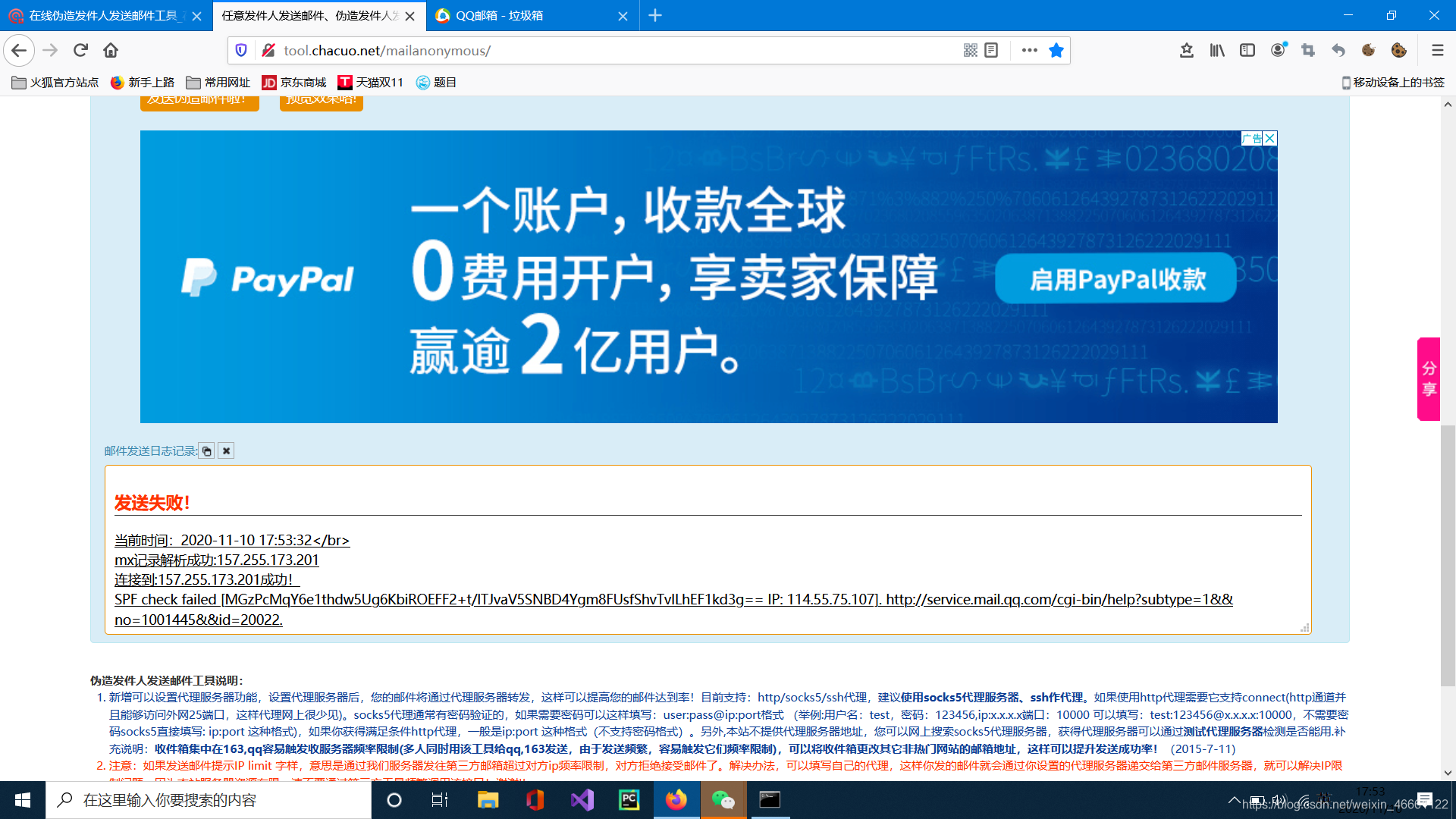Screen dimensions: 1456x819
Task: Open the Firefox hamburger menu
Action: click(x=1437, y=50)
